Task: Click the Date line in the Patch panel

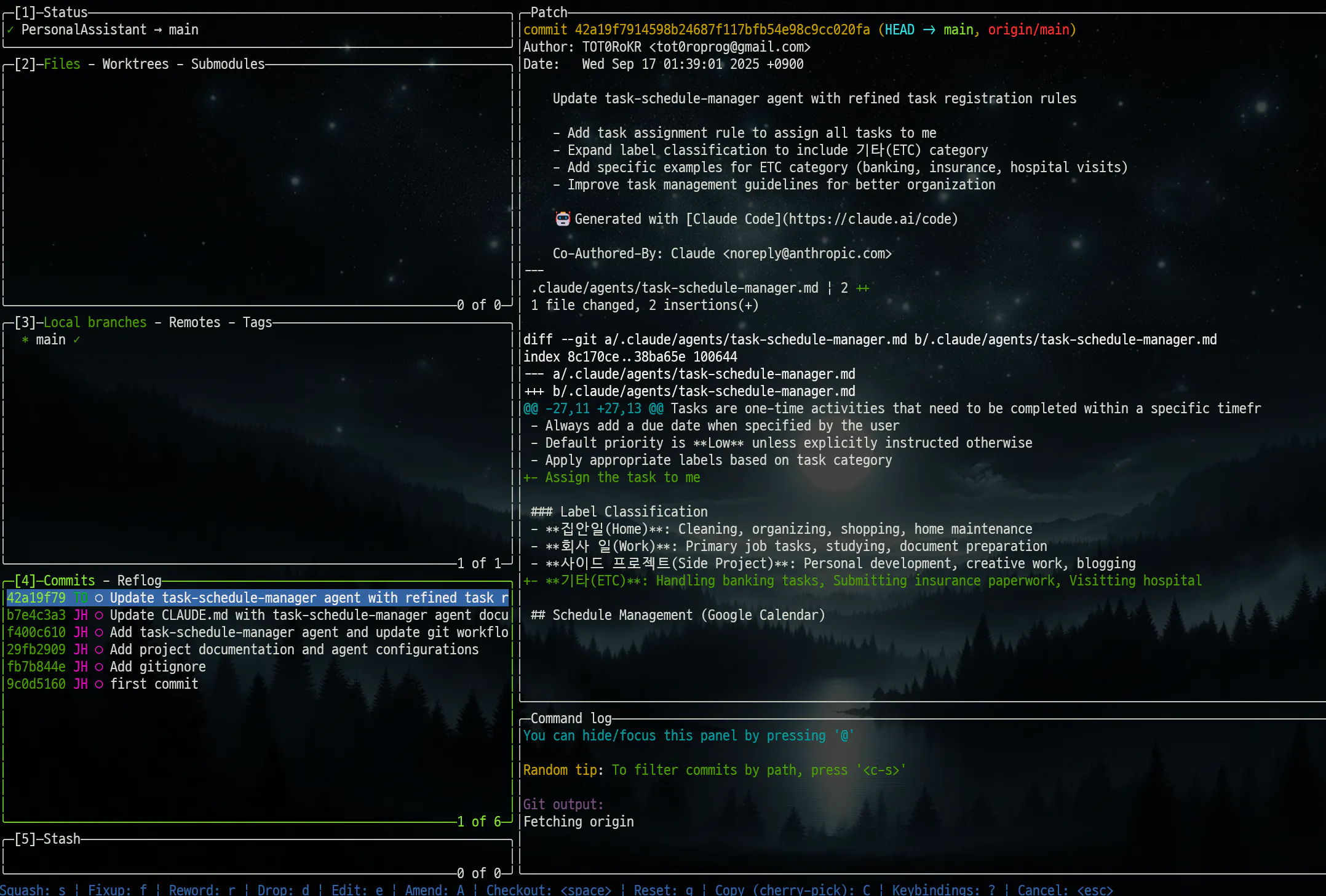Action: tap(664, 64)
